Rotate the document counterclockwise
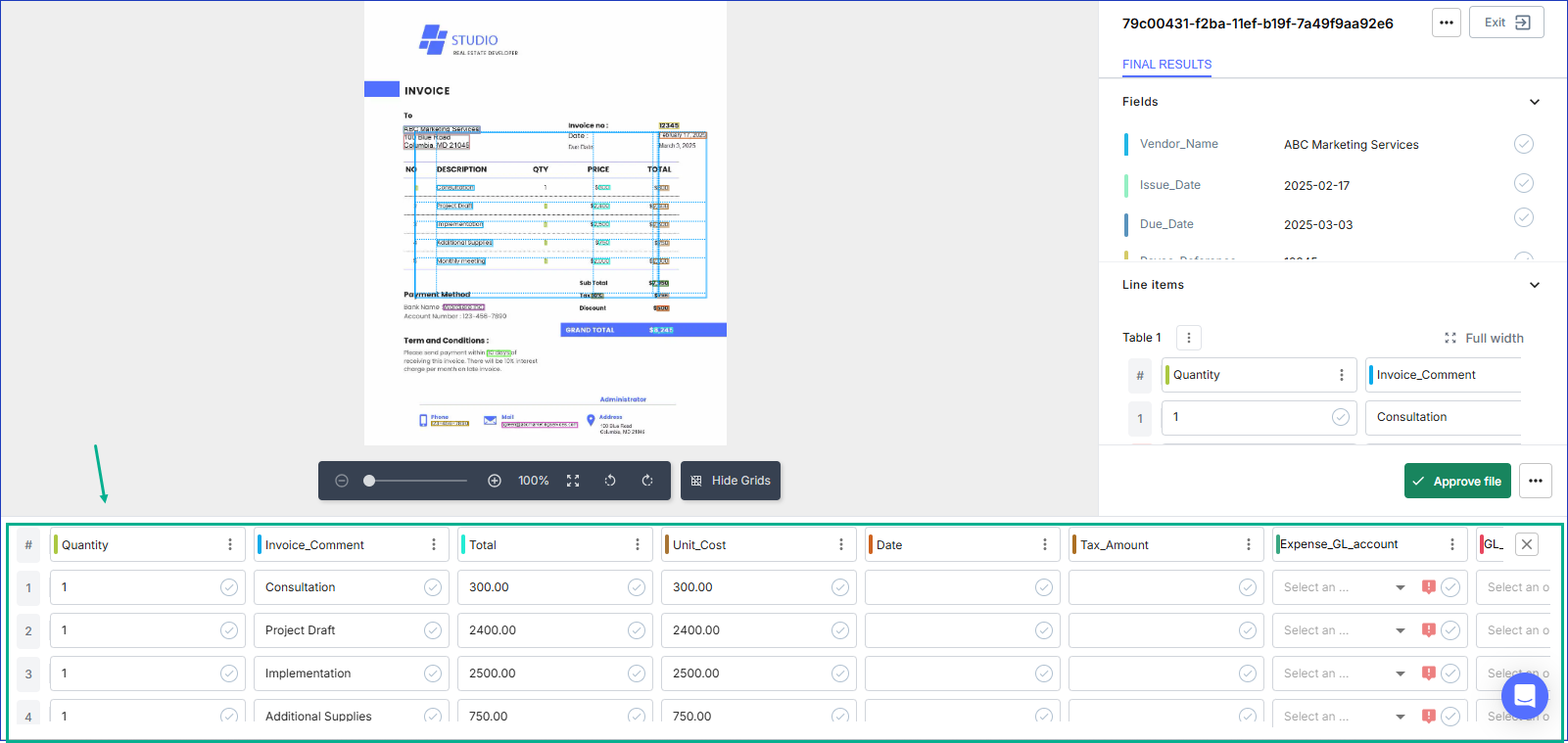The height and width of the screenshot is (743, 1568). click(610, 481)
